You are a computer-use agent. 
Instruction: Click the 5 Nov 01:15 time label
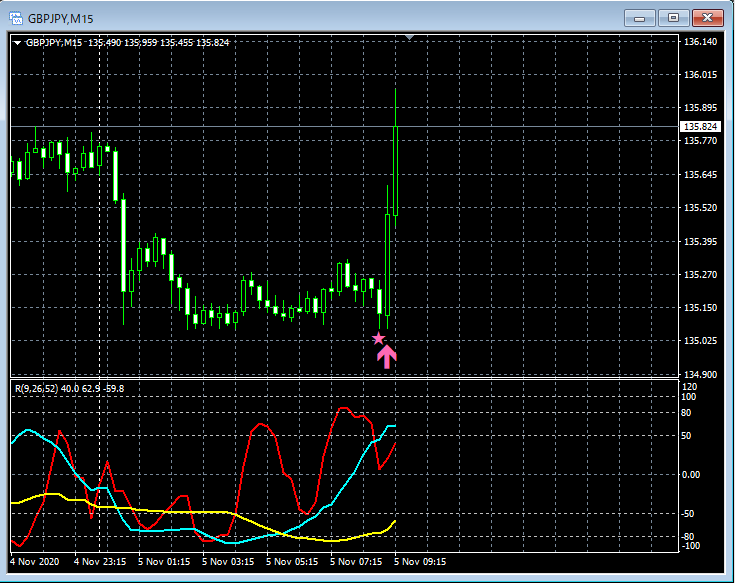(164, 561)
